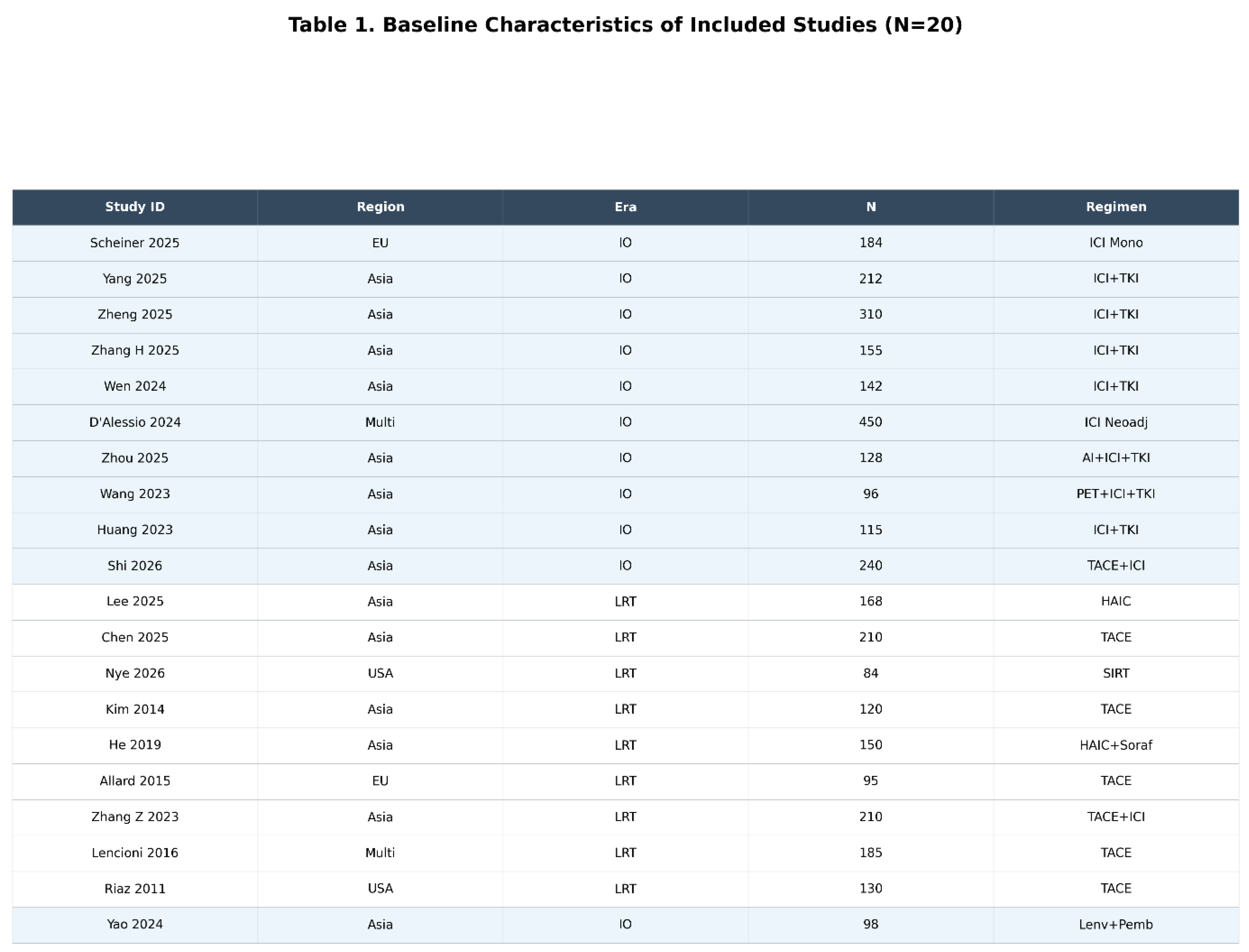
Task: Click the Lencioni 2016 study cell
Action: (x=135, y=853)
